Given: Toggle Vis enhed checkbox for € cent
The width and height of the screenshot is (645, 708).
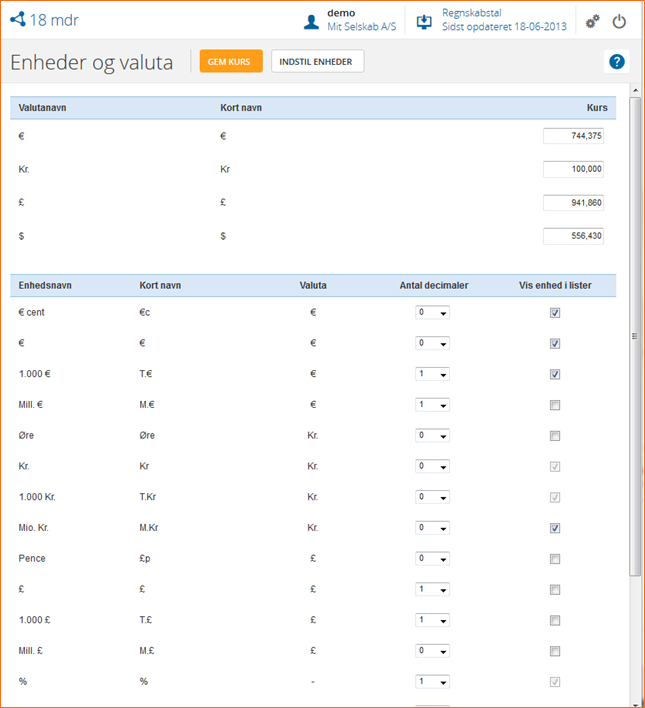Looking at the screenshot, I should [x=555, y=313].
